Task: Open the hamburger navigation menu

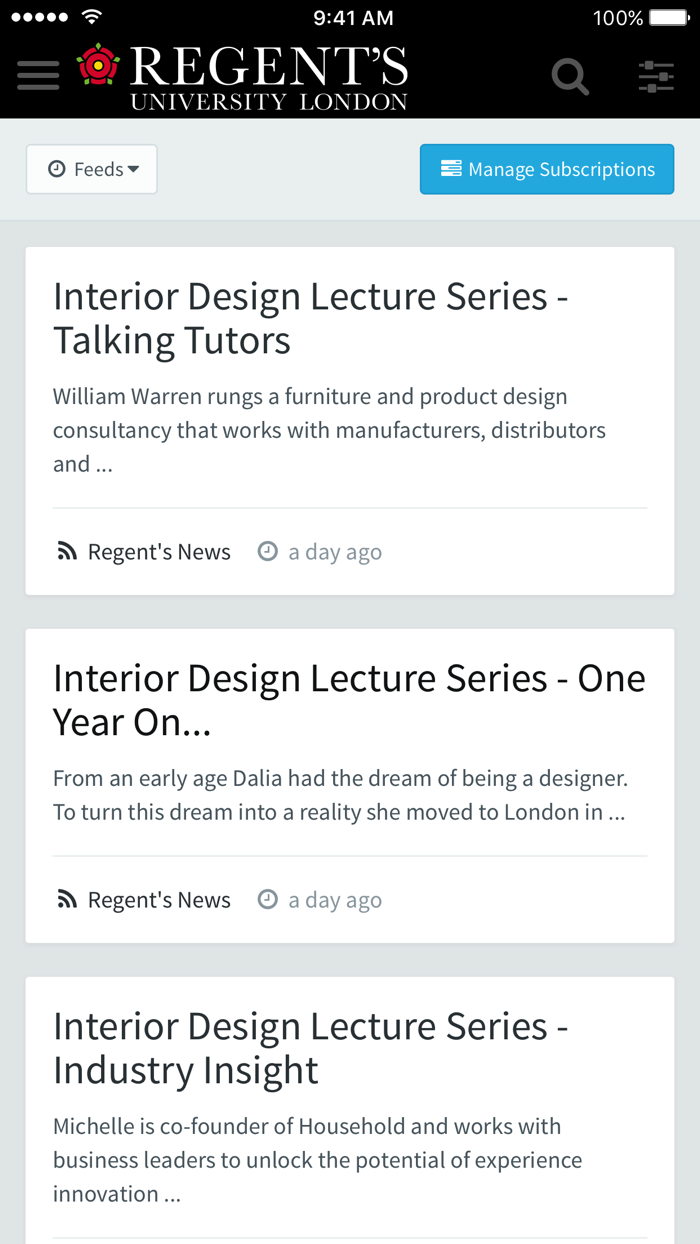Action: (38, 76)
